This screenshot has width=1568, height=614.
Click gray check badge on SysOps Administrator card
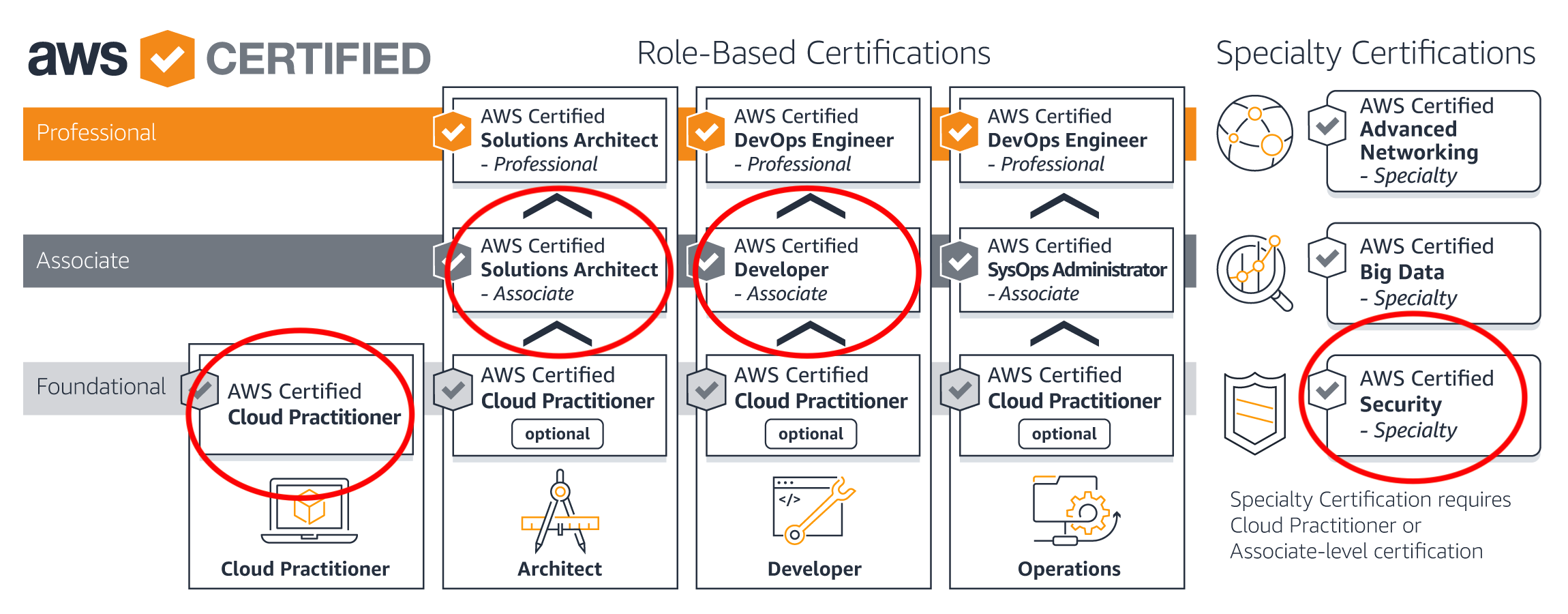[960, 261]
